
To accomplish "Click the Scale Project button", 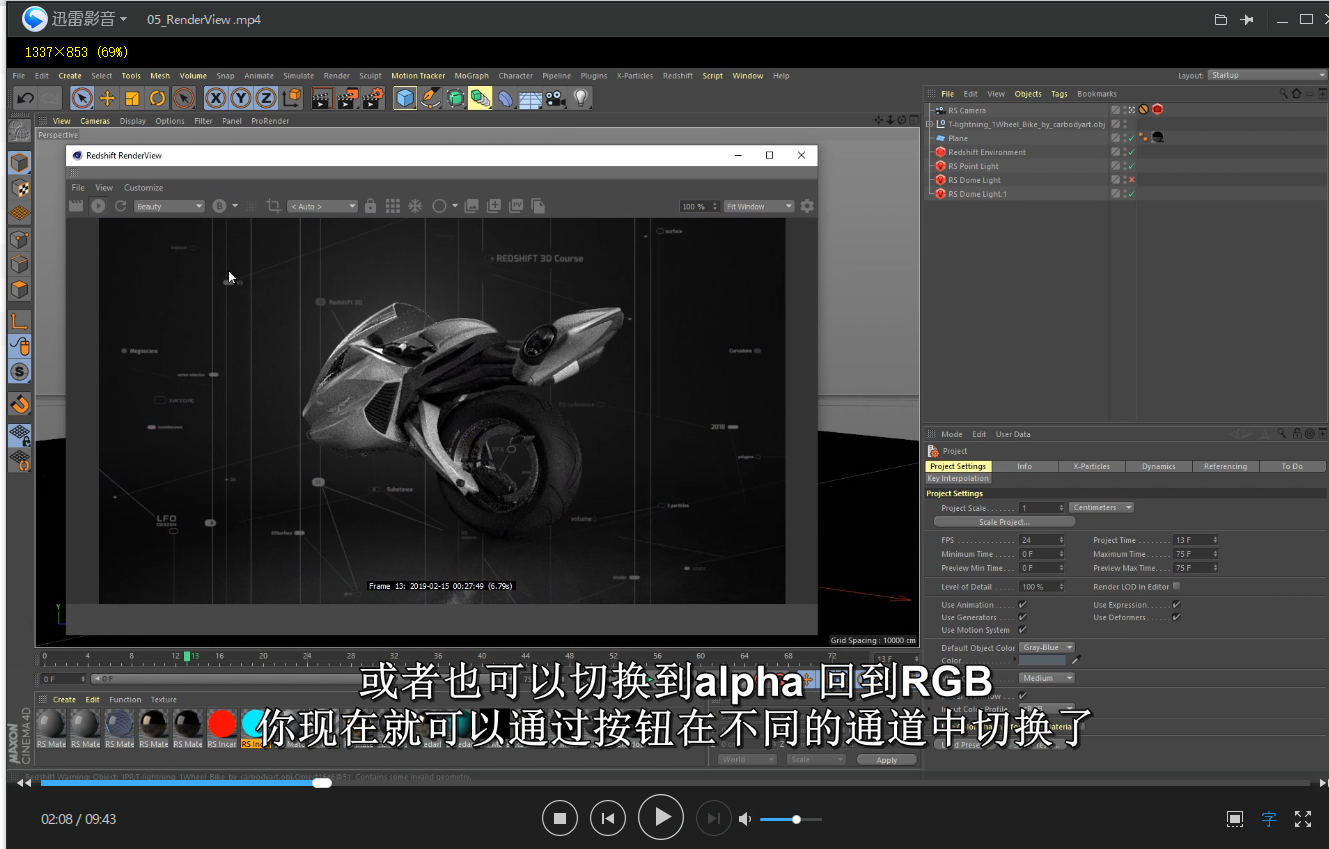I will point(1003,522).
